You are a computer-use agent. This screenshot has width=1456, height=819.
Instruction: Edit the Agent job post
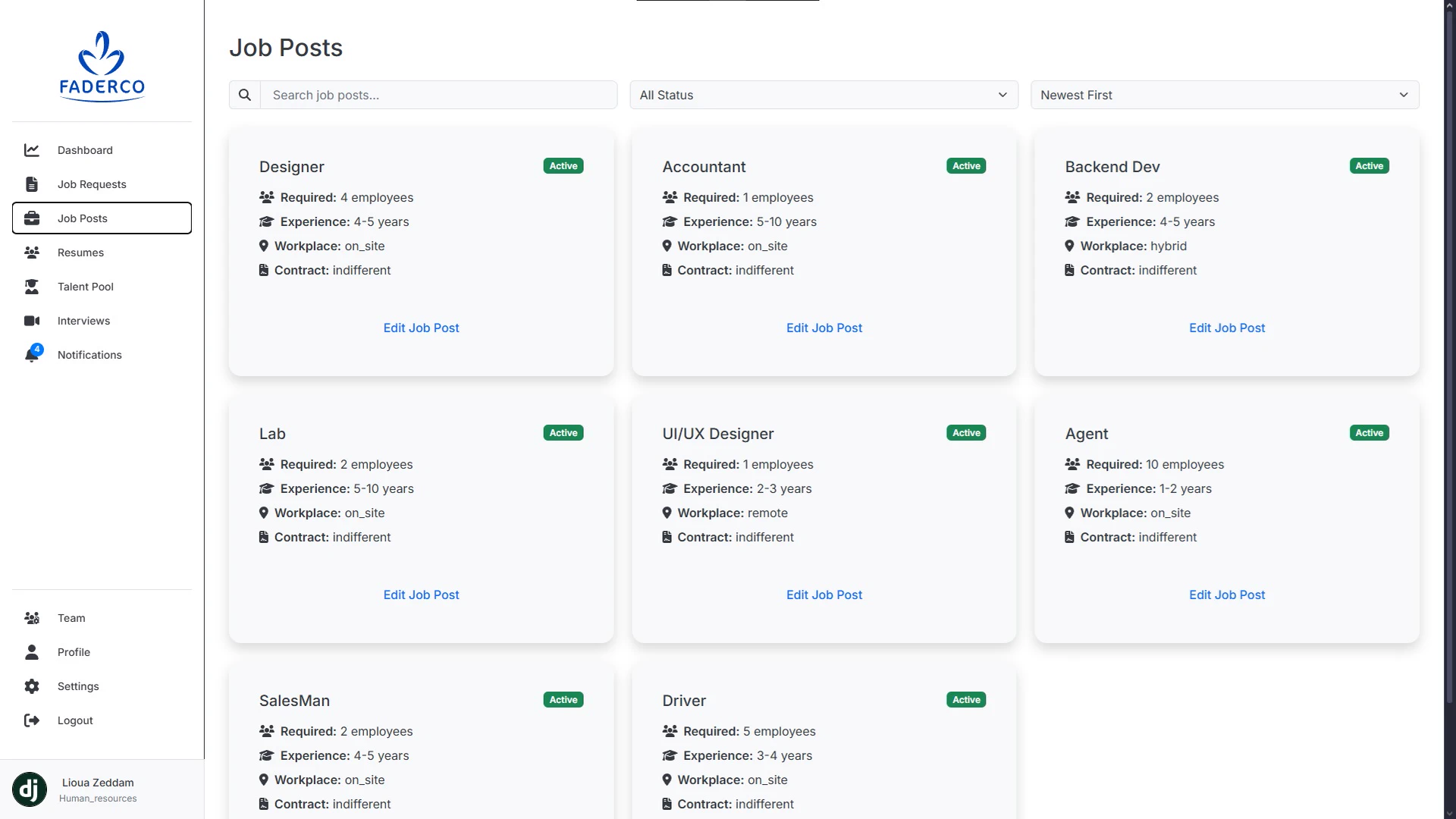point(1227,595)
